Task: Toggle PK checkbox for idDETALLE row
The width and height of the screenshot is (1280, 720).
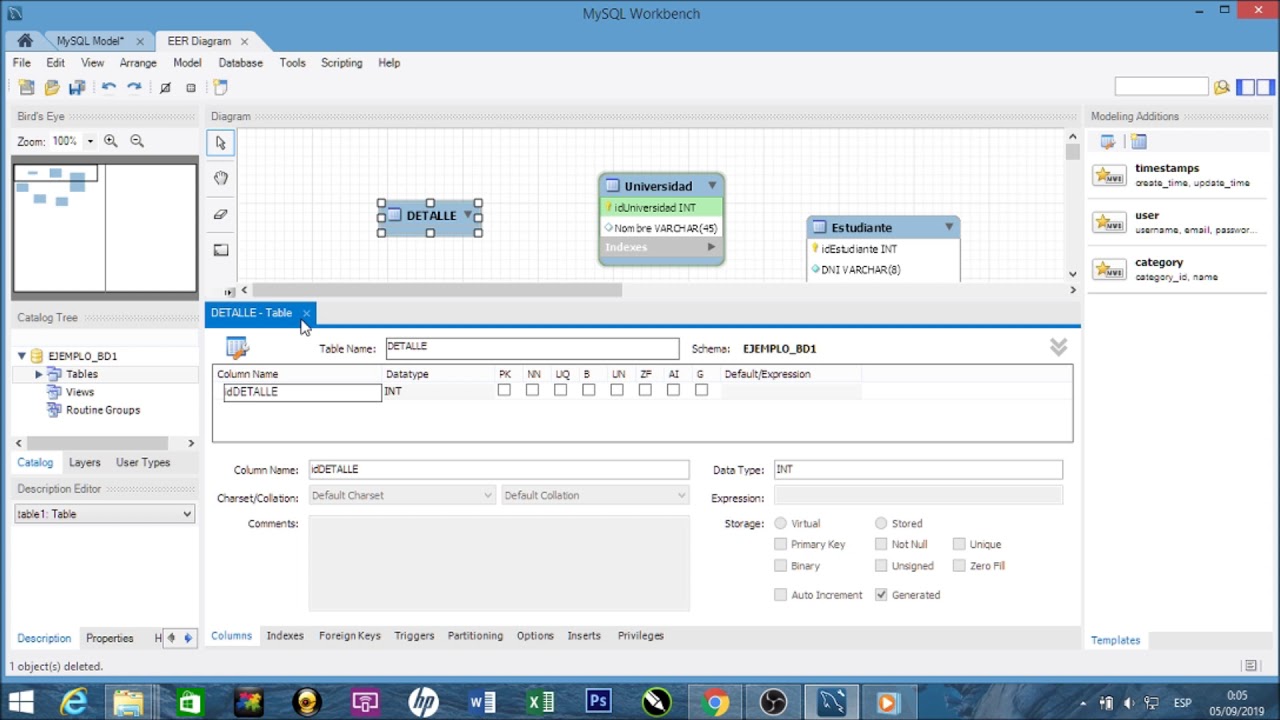Action: (504, 390)
